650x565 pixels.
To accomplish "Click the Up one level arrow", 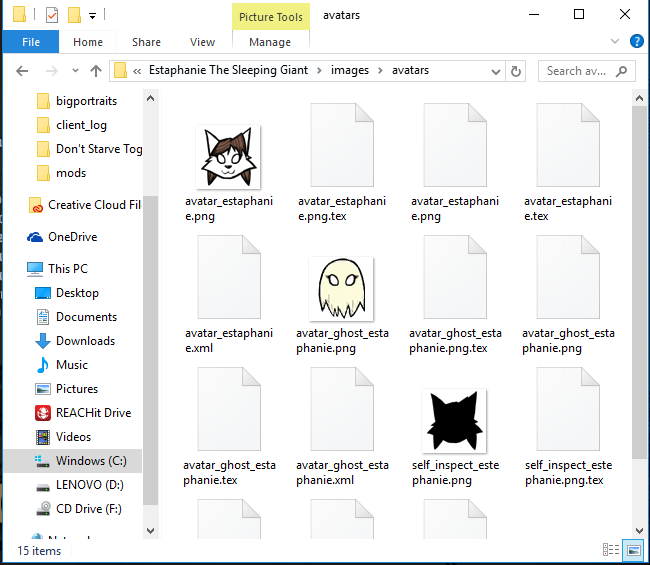I will point(96,71).
